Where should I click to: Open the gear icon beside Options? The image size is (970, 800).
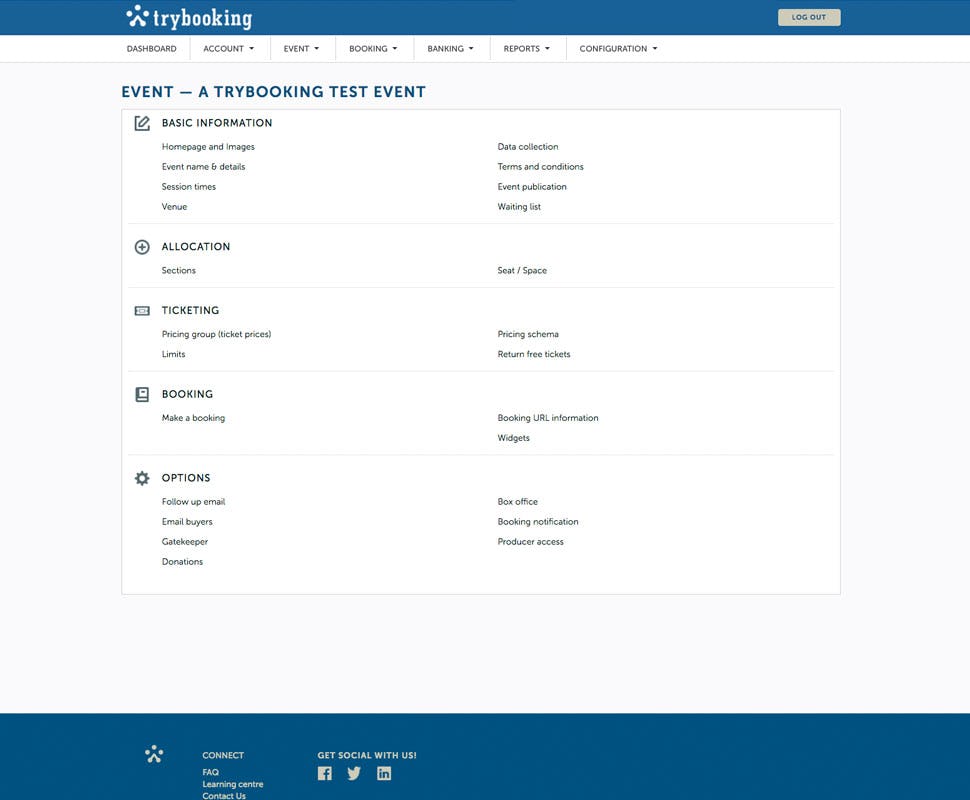(x=142, y=477)
